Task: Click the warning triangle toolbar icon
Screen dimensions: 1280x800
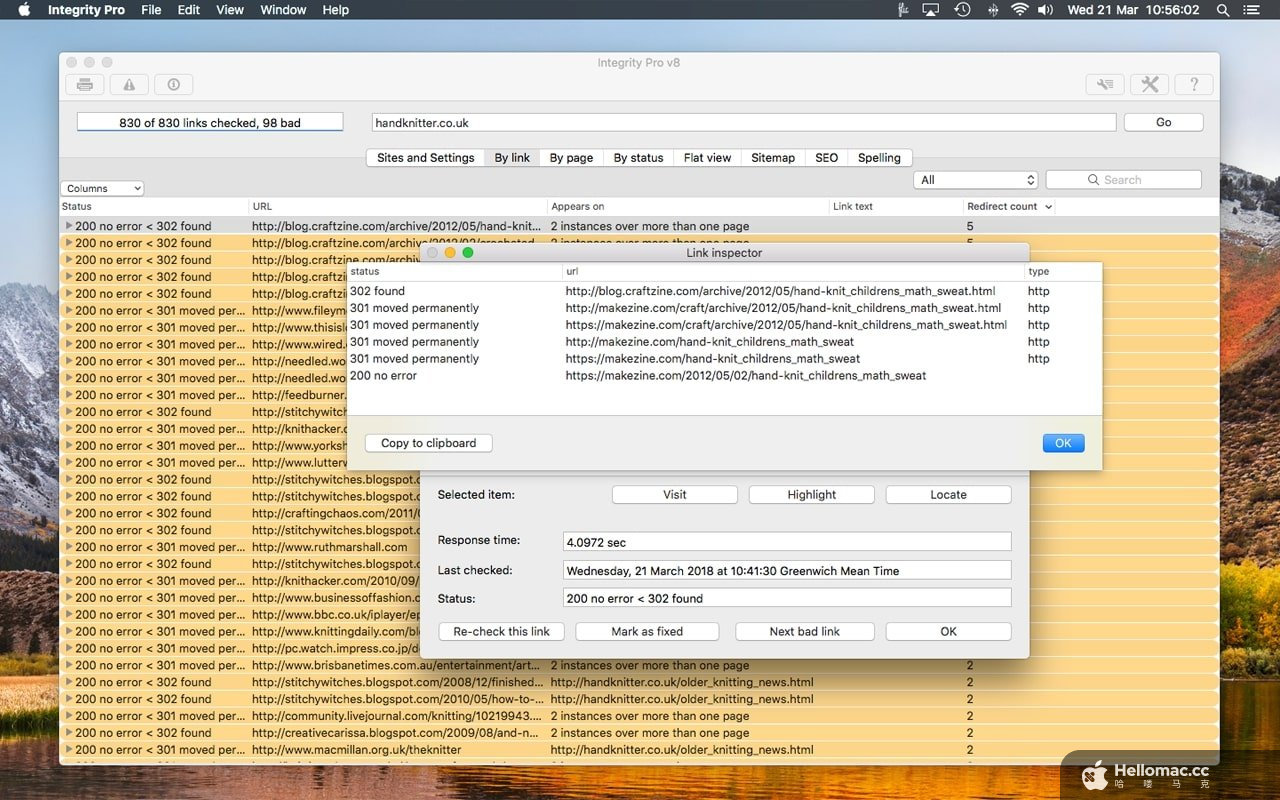Action: point(129,85)
